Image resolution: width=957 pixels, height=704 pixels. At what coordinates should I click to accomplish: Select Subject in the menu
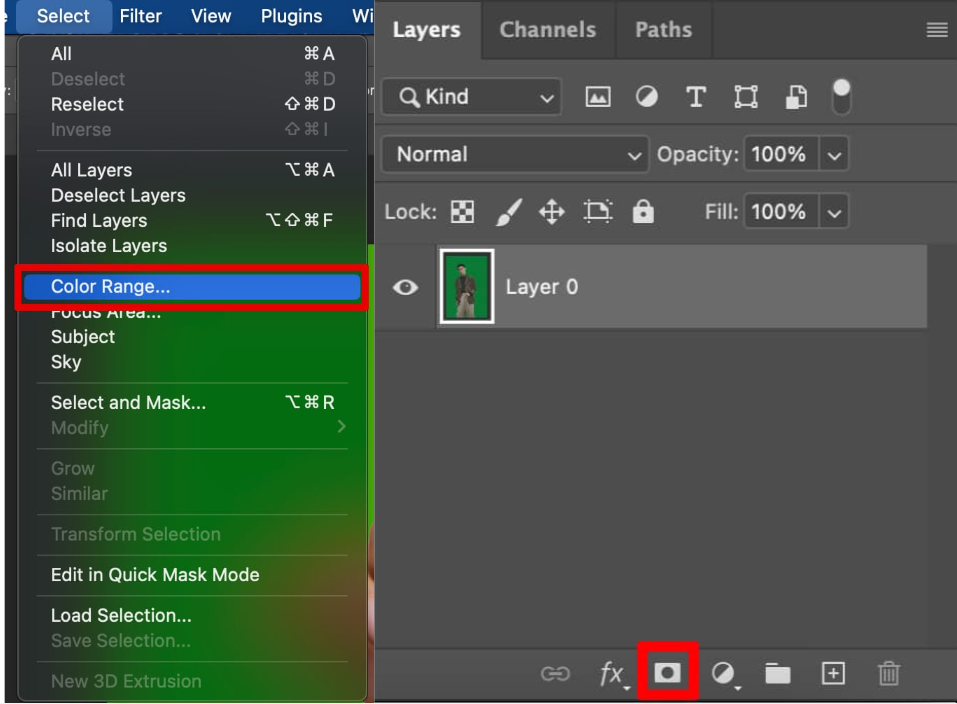82,337
